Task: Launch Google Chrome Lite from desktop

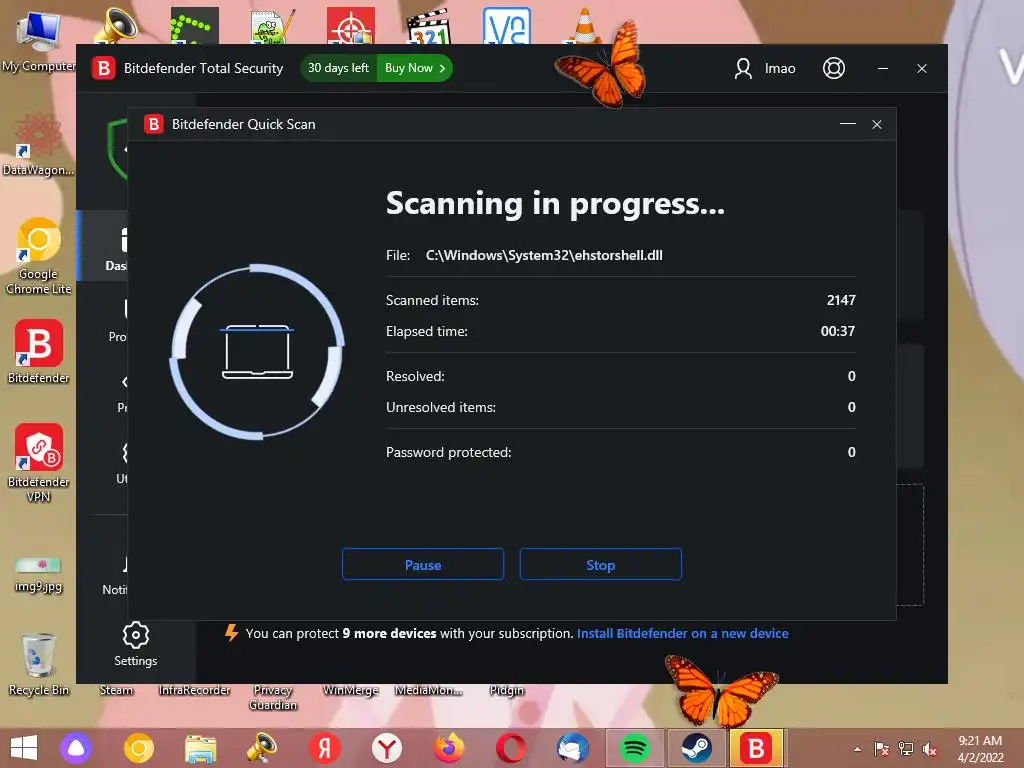Action: pos(39,256)
